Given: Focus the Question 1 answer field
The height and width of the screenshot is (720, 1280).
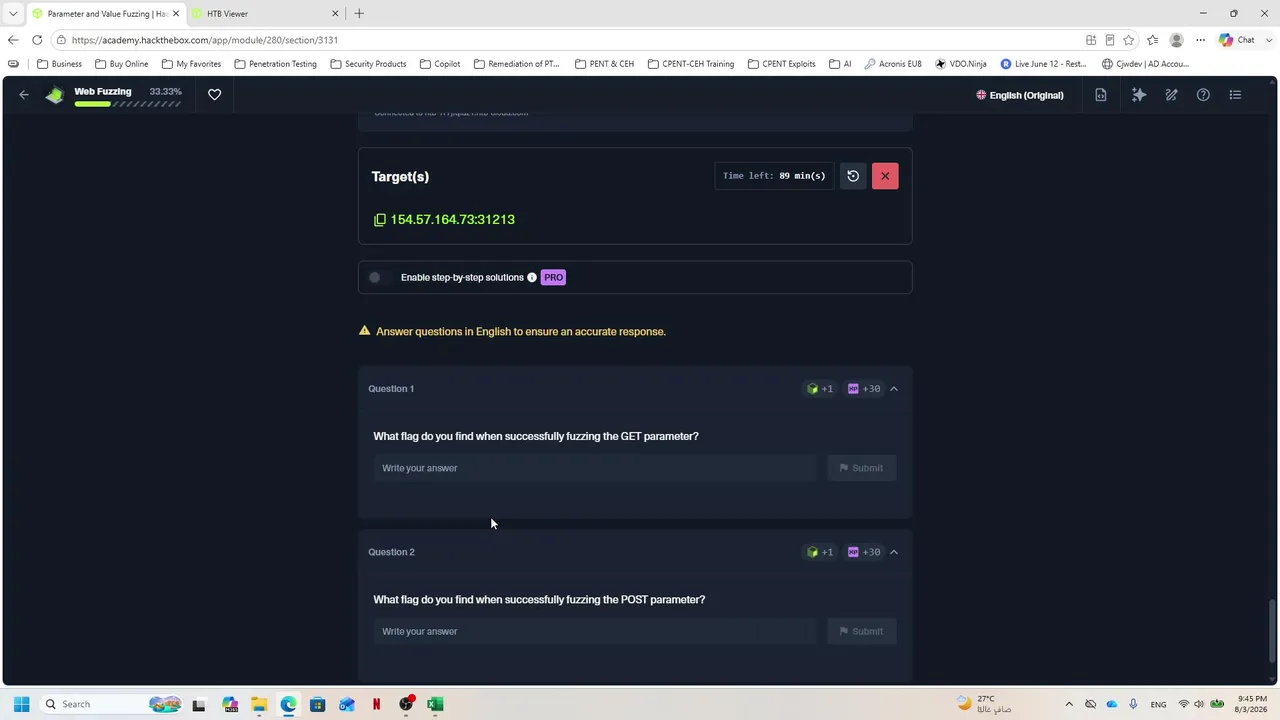Looking at the screenshot, I should click(x=595, y=468).
